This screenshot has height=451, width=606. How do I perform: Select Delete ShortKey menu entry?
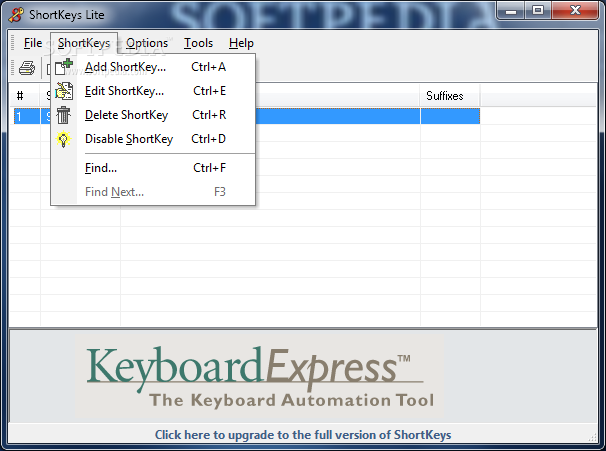153,115
